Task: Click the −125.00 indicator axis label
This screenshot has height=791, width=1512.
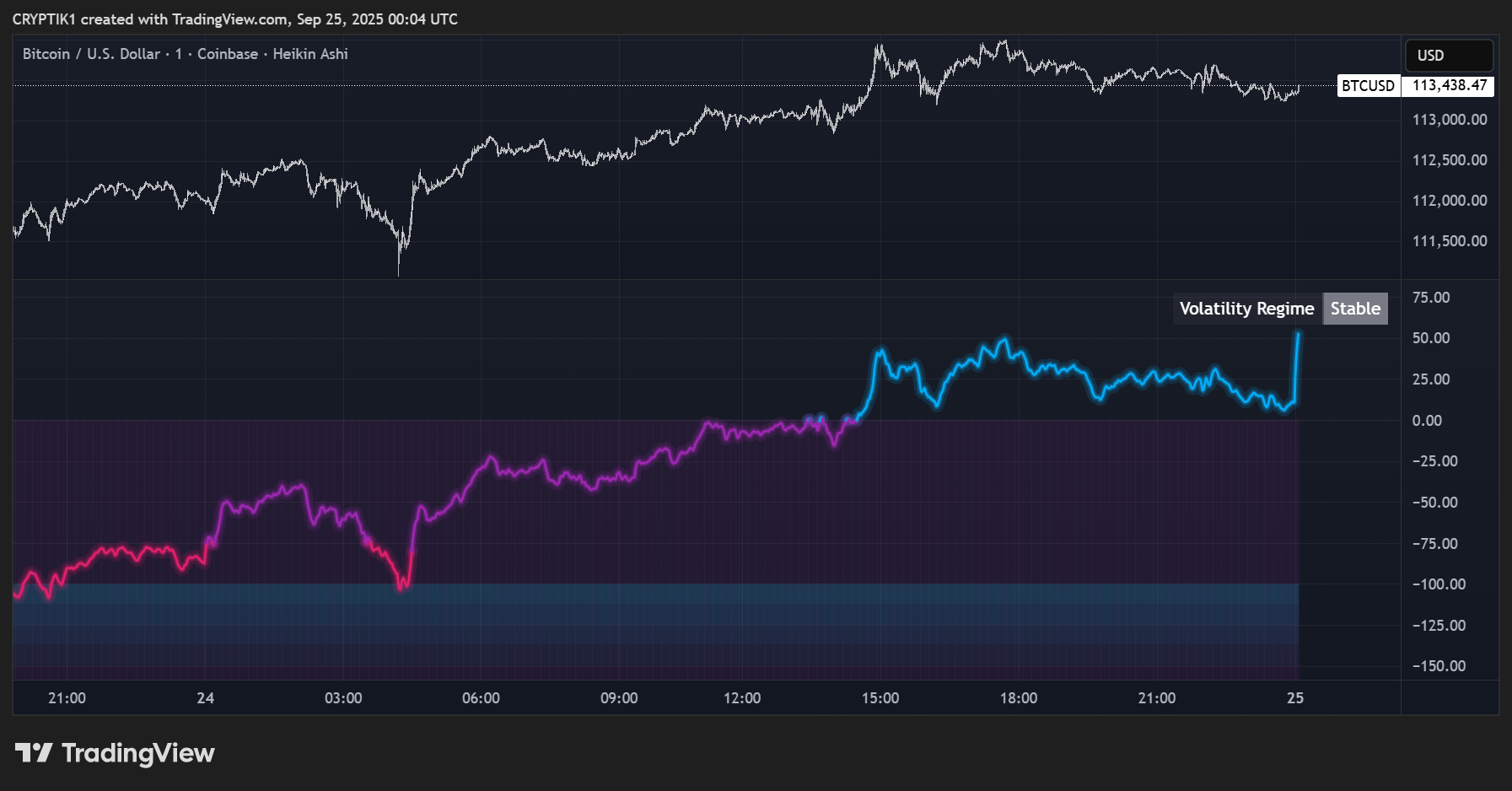Action: tap(1439, 626)
